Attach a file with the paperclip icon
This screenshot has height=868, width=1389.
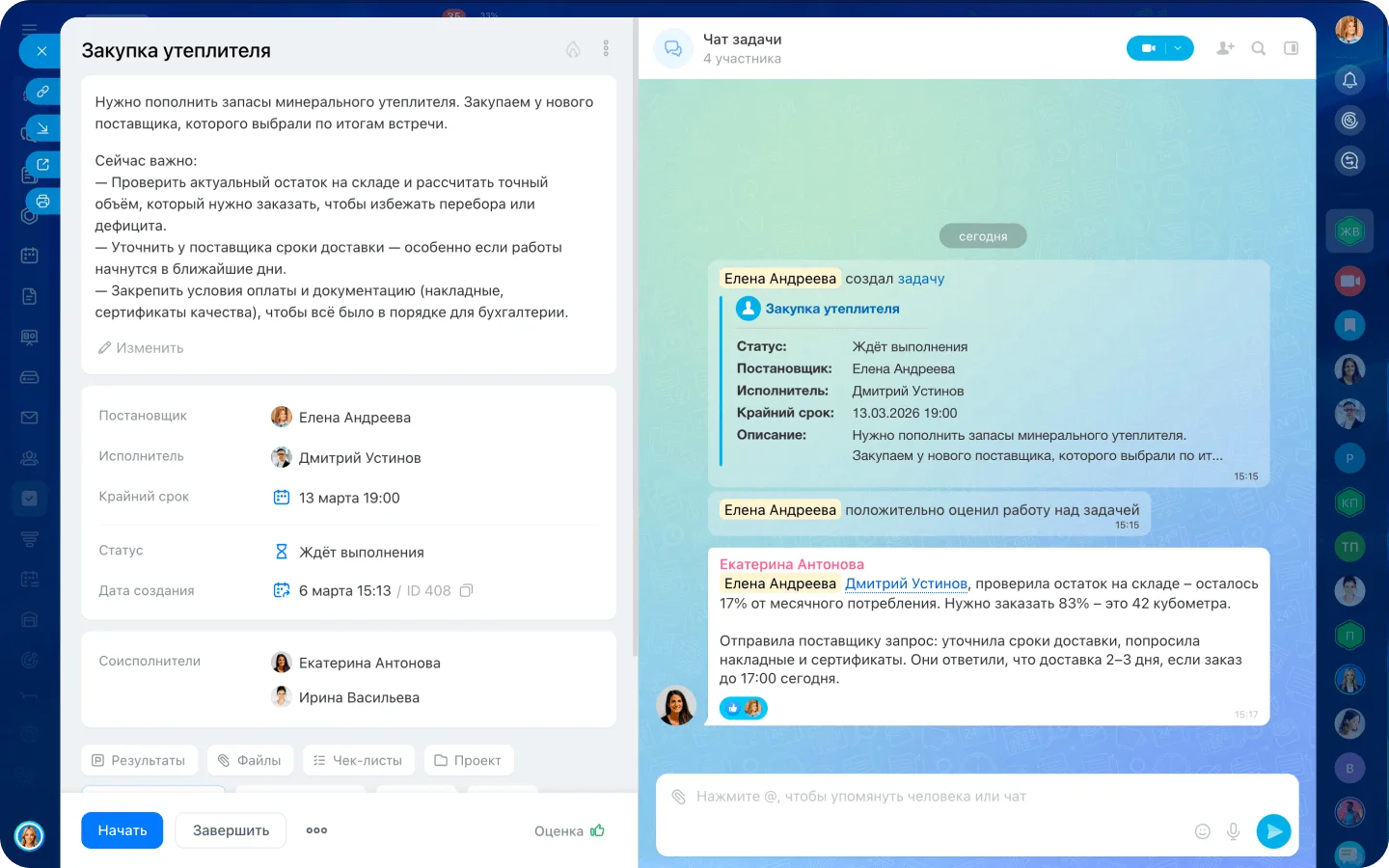coord(679,797)
